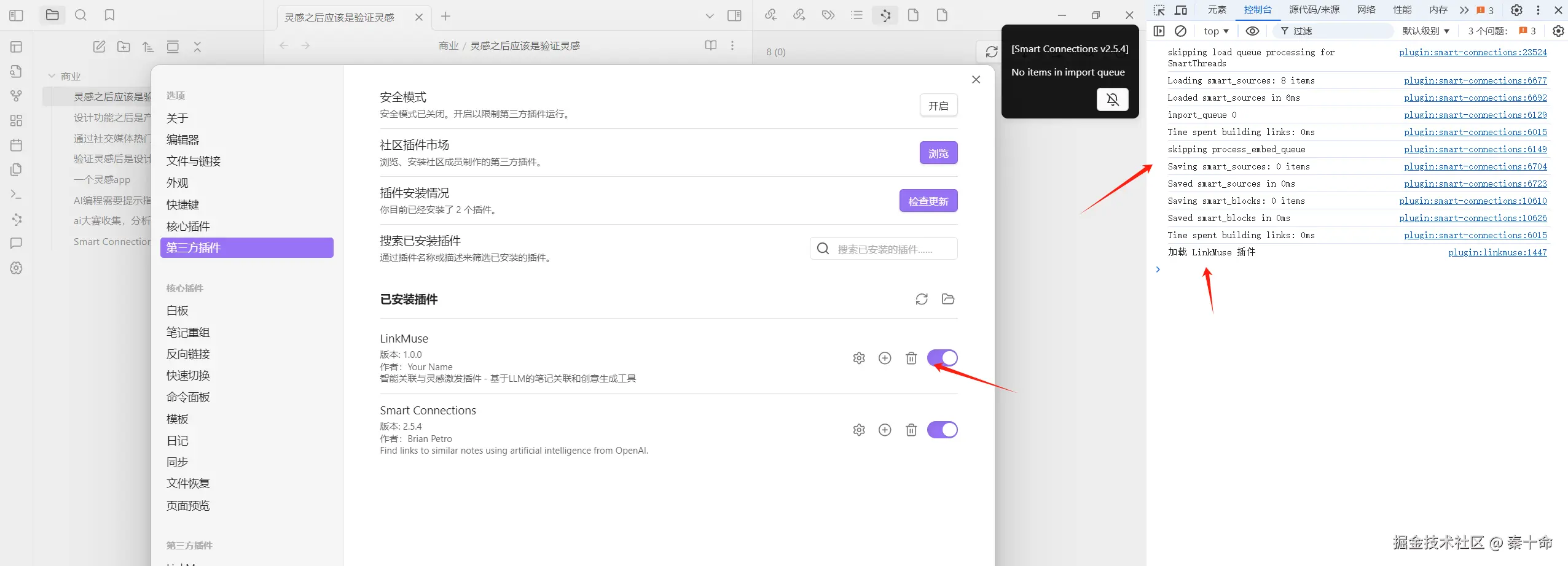Open the plugin:linkmuse:1447 source link
The image size is (1568, 566).
1497,252
